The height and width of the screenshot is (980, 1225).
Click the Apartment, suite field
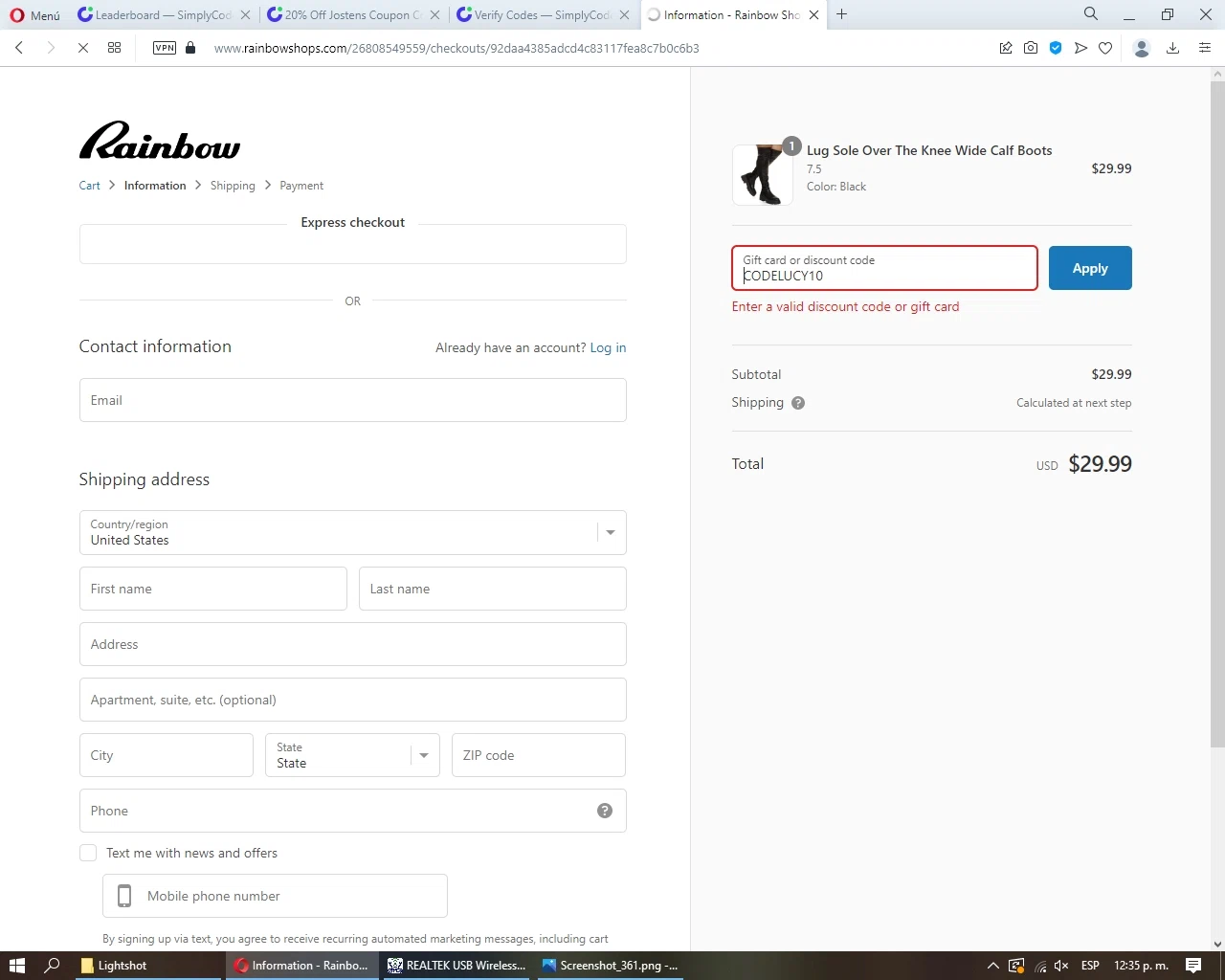(352, 700)
